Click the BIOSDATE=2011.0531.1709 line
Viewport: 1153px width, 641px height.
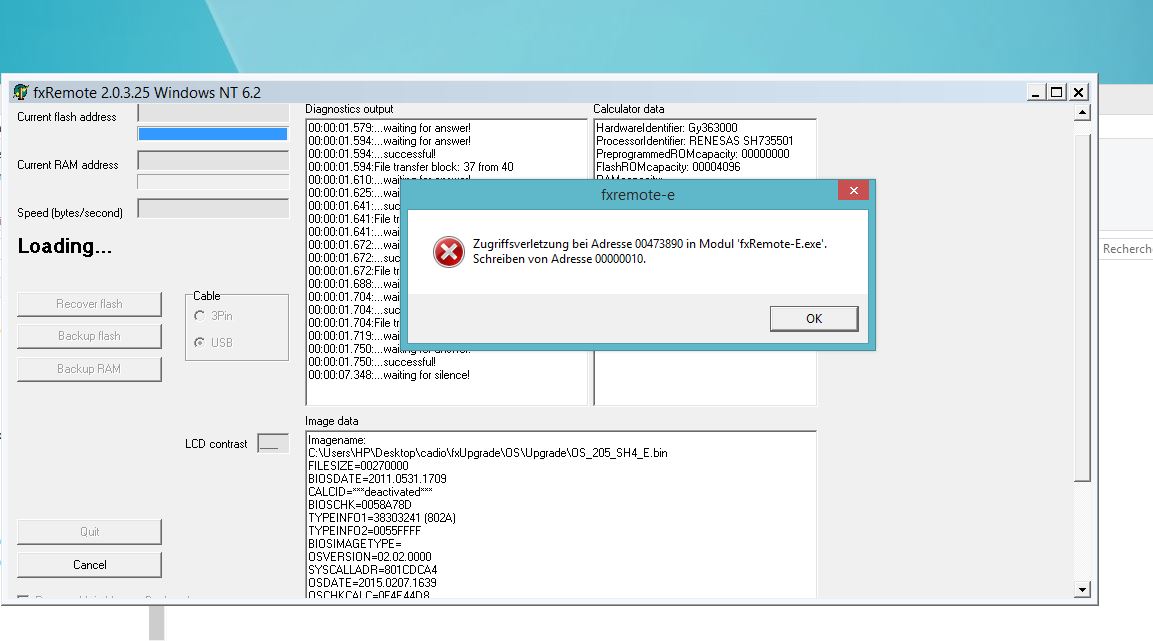(377, 479)
